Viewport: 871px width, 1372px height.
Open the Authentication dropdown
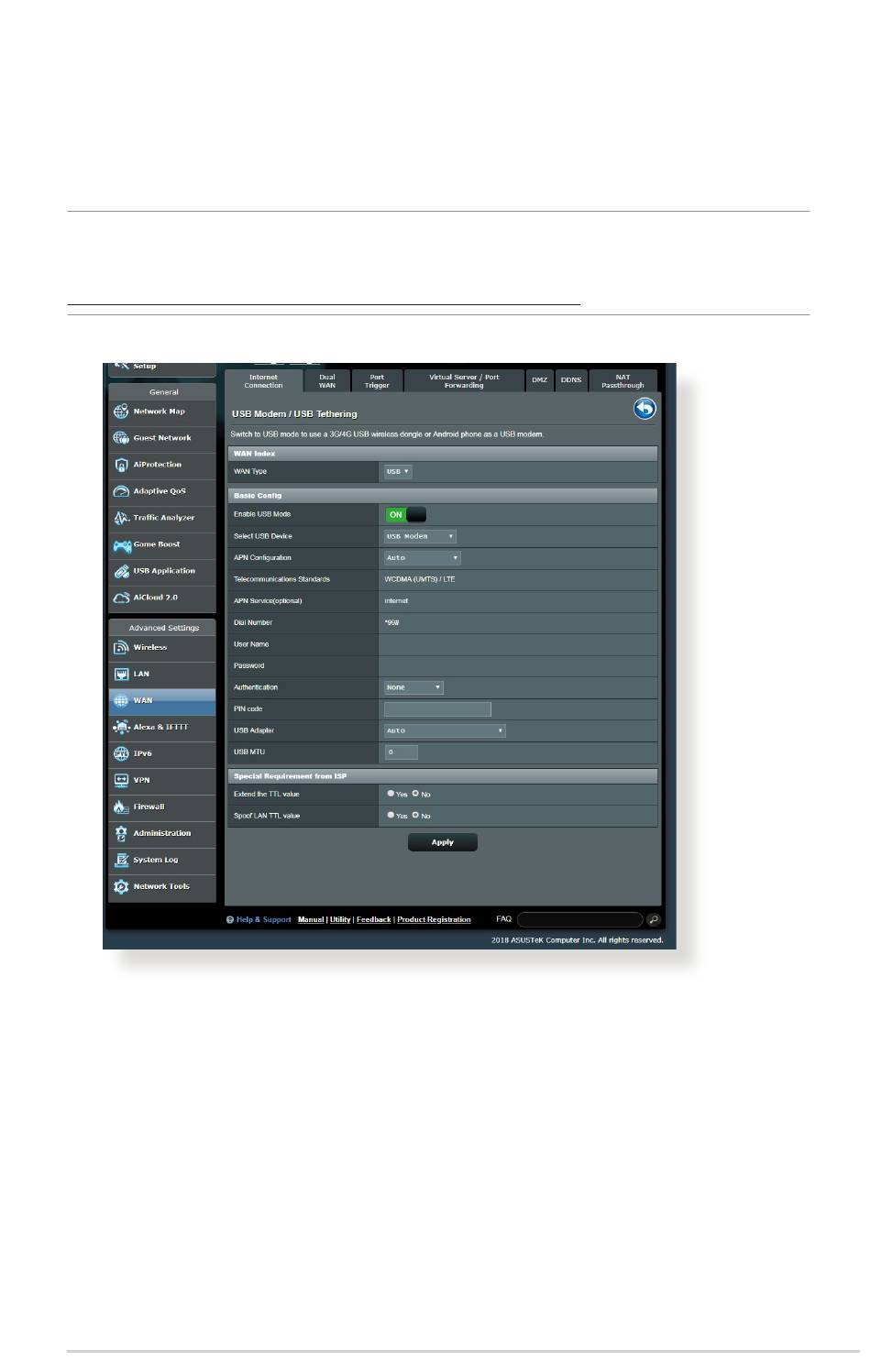(413, 687)
